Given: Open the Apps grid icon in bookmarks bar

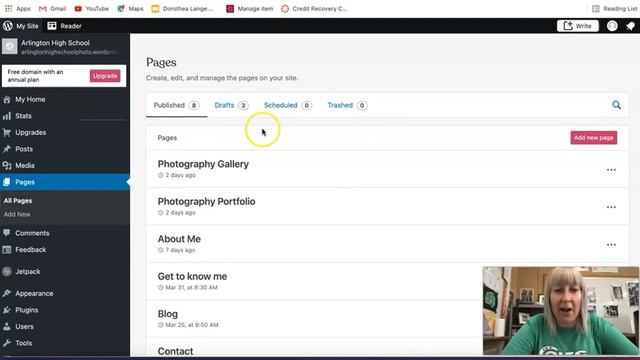Looking at the screenshot, I should 9,9.
